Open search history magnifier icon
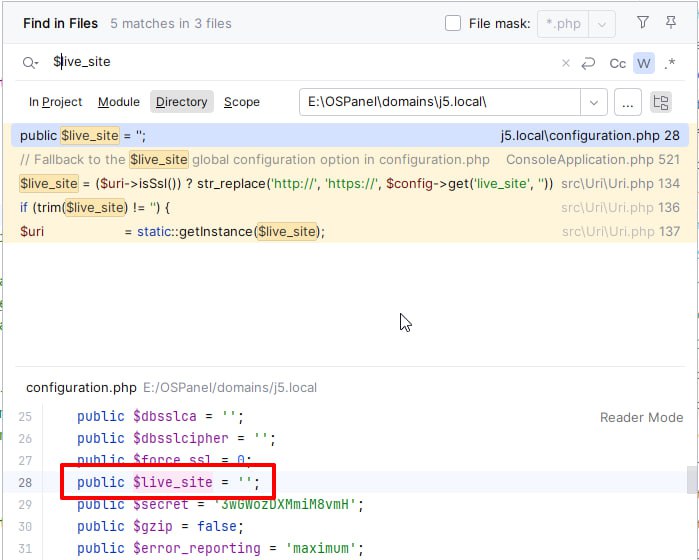 coord(30,63)
